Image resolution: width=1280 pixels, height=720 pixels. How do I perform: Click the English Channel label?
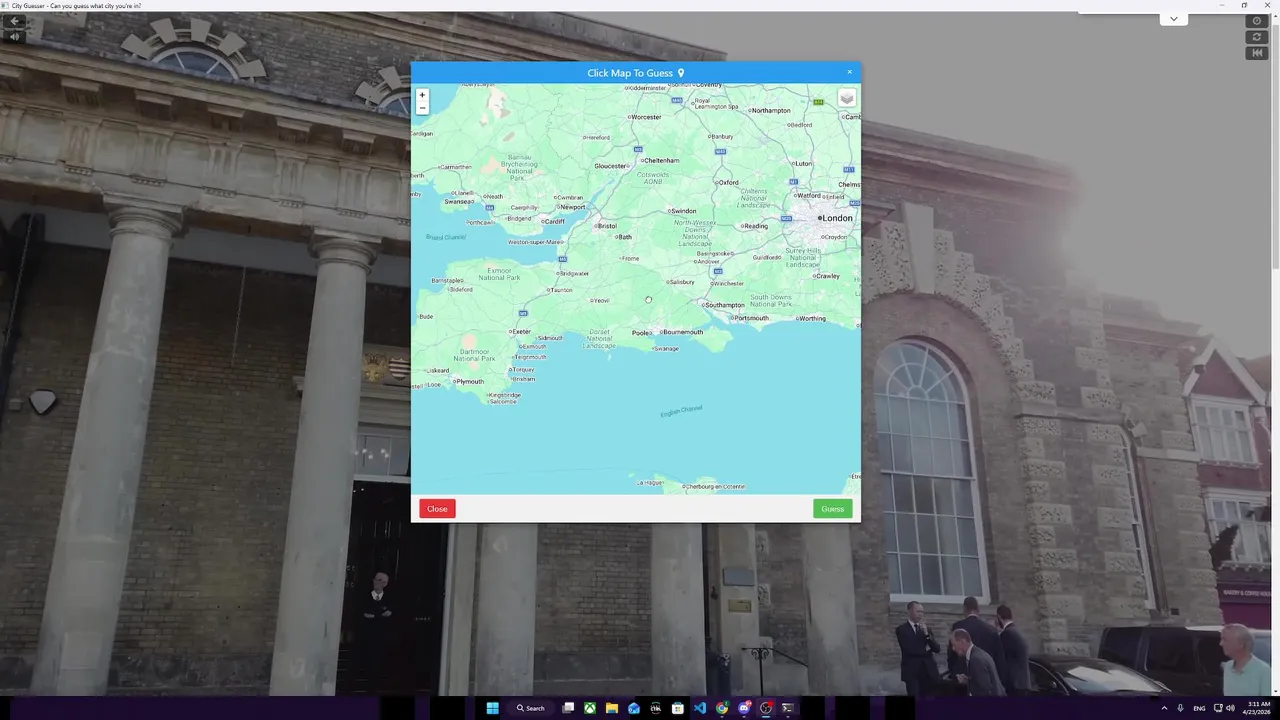[682, 411]
